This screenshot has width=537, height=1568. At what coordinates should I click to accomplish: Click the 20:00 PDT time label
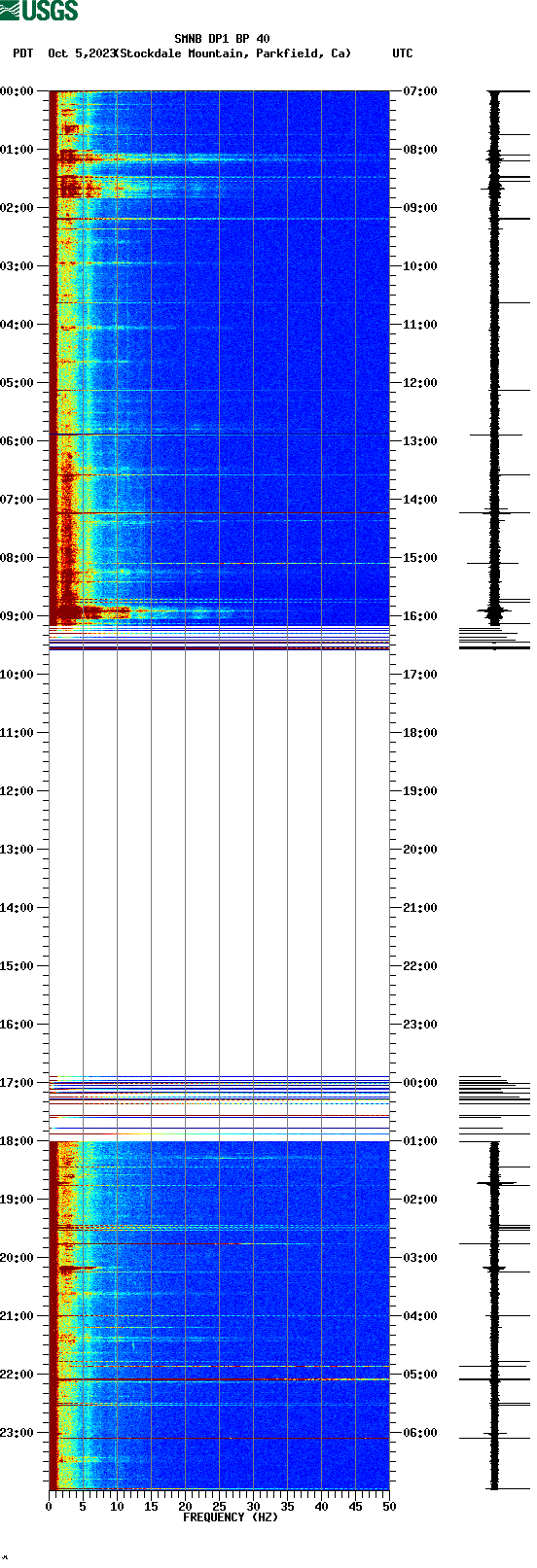tap(18, 1258)
